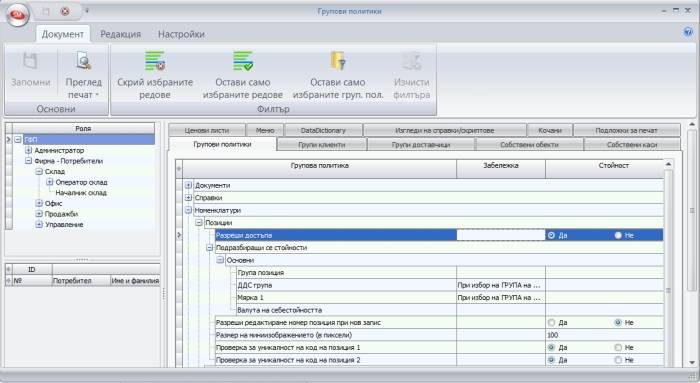Select Да for уникалност на код 2
This screenshot has height=383, width=700.
(x=551, y=360)
